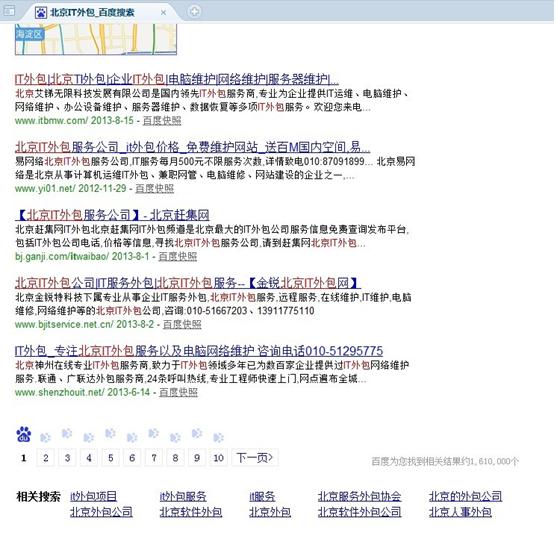Image resolution: width=556 pixels, height=537 pixels.
Task: Go to results page 3
Action: [67, 458]
